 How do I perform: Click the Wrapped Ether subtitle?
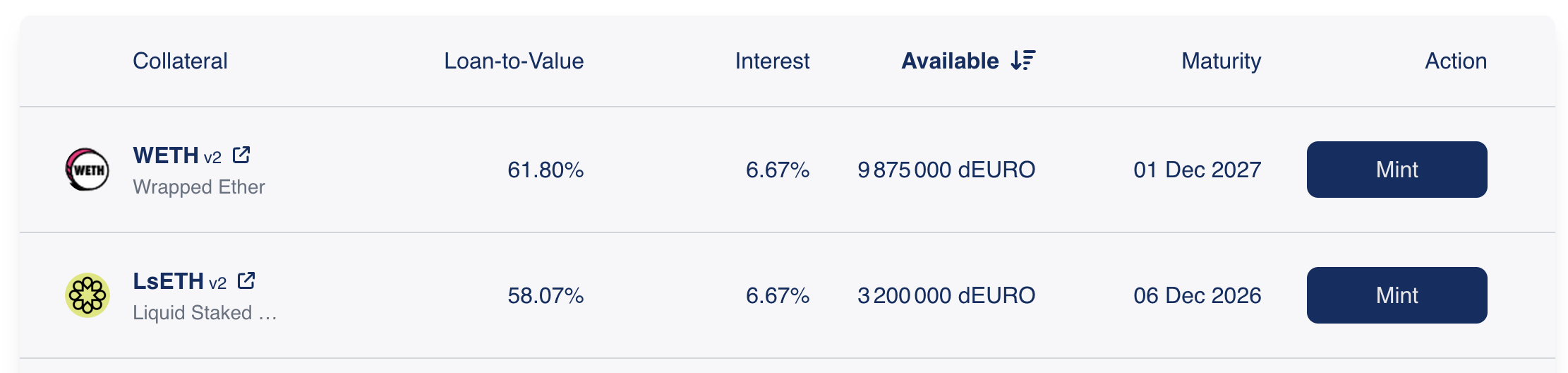coord(199,187)
